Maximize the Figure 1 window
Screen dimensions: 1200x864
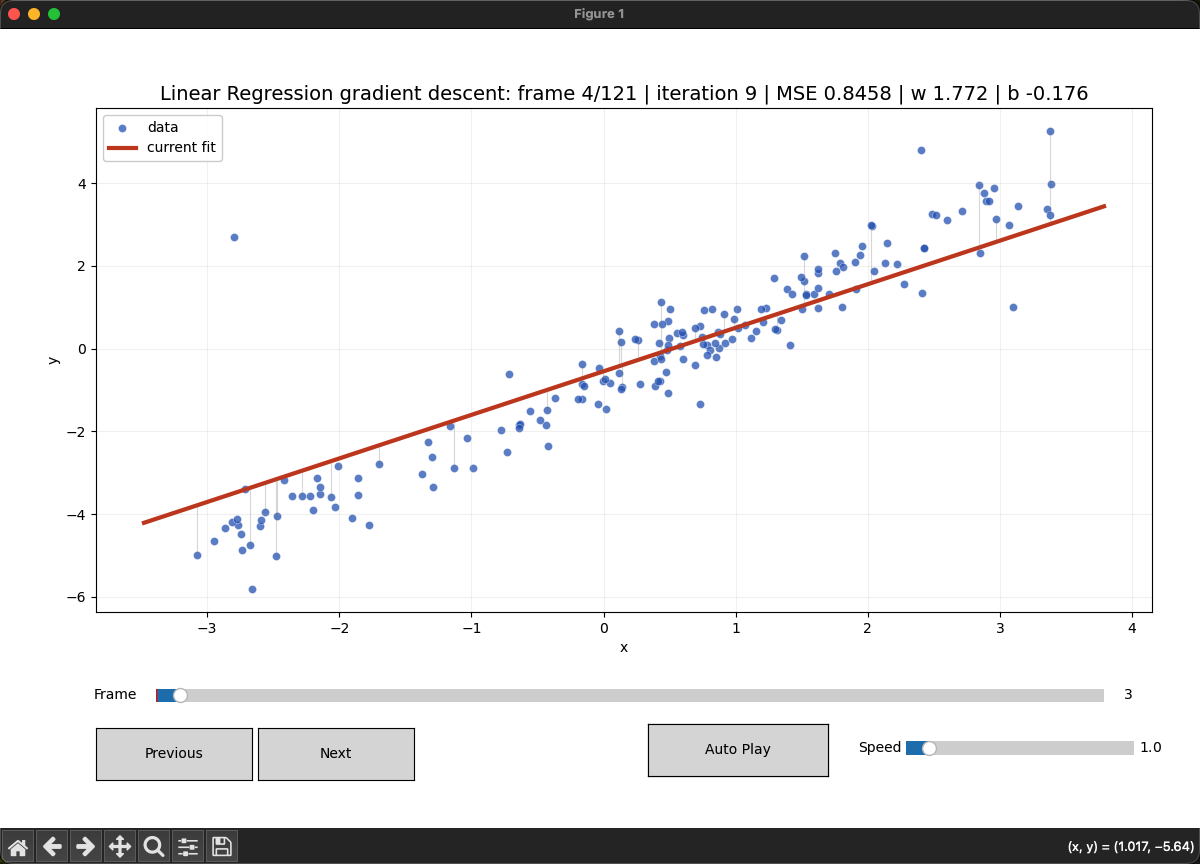pos(54,14)
